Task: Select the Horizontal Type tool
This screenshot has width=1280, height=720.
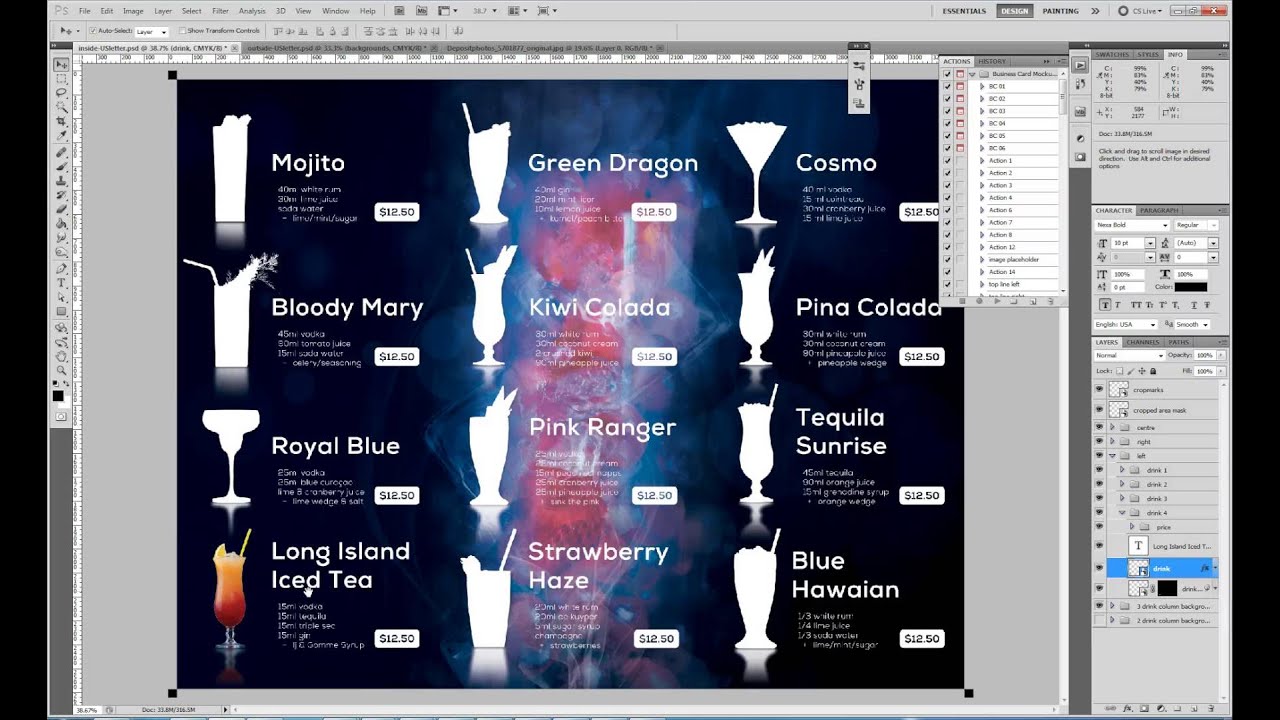Action: coord(62,283)
